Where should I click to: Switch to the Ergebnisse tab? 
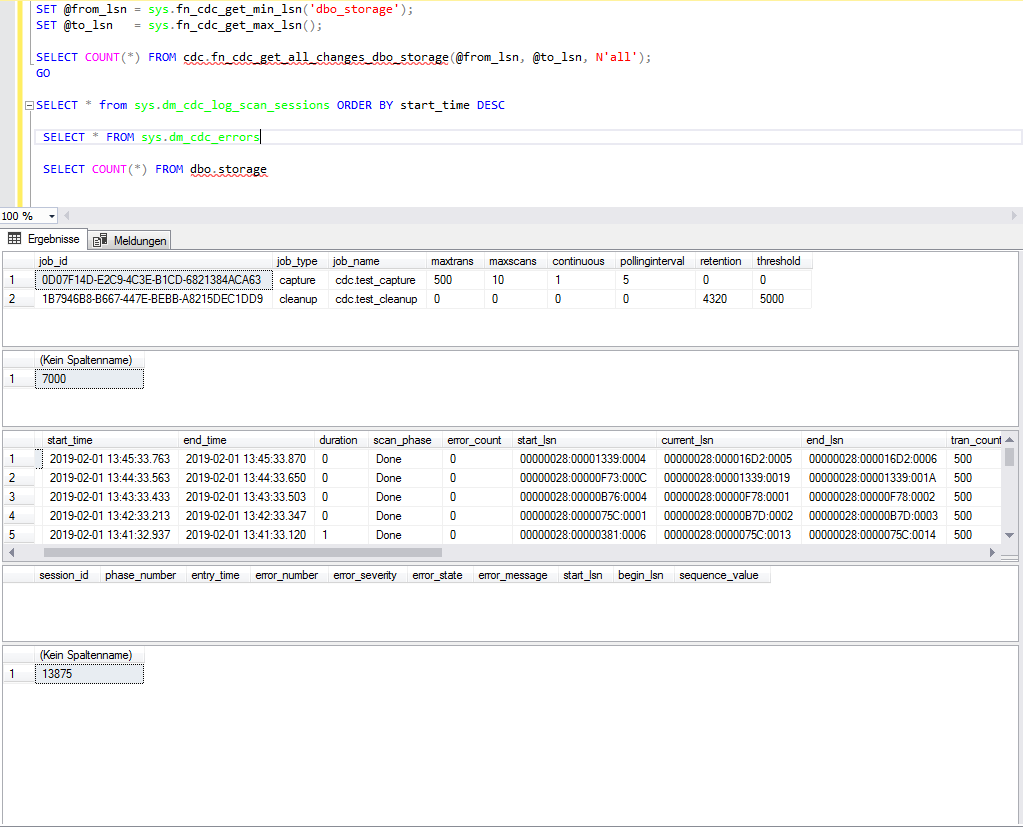pyautogui.click(x=44, y=239)
